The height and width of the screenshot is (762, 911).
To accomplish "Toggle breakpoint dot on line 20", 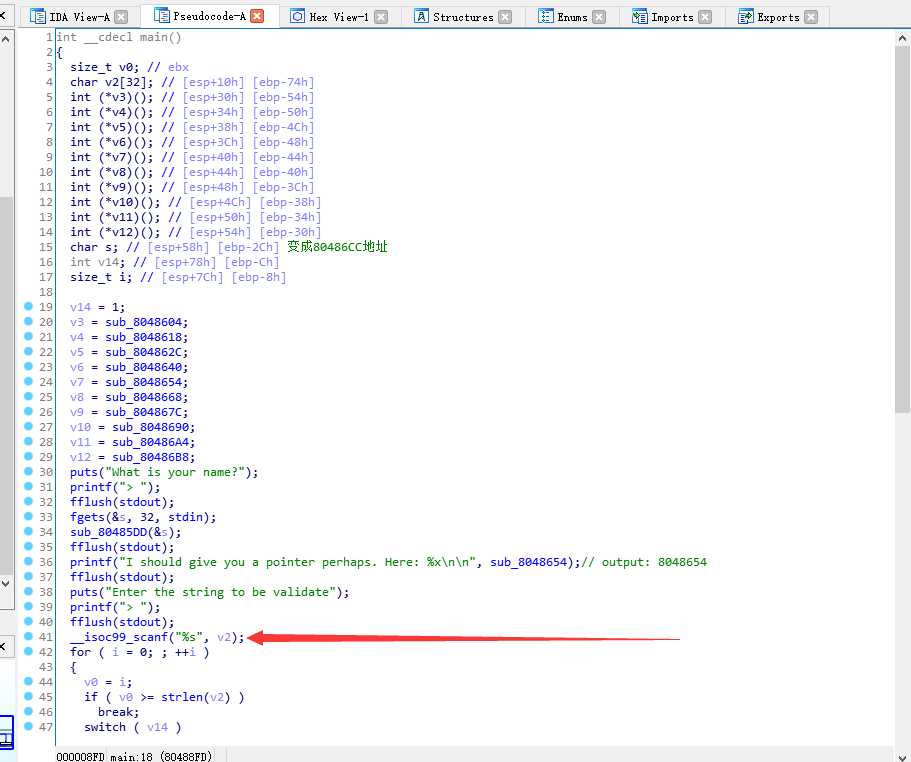I will click(28, 321).
